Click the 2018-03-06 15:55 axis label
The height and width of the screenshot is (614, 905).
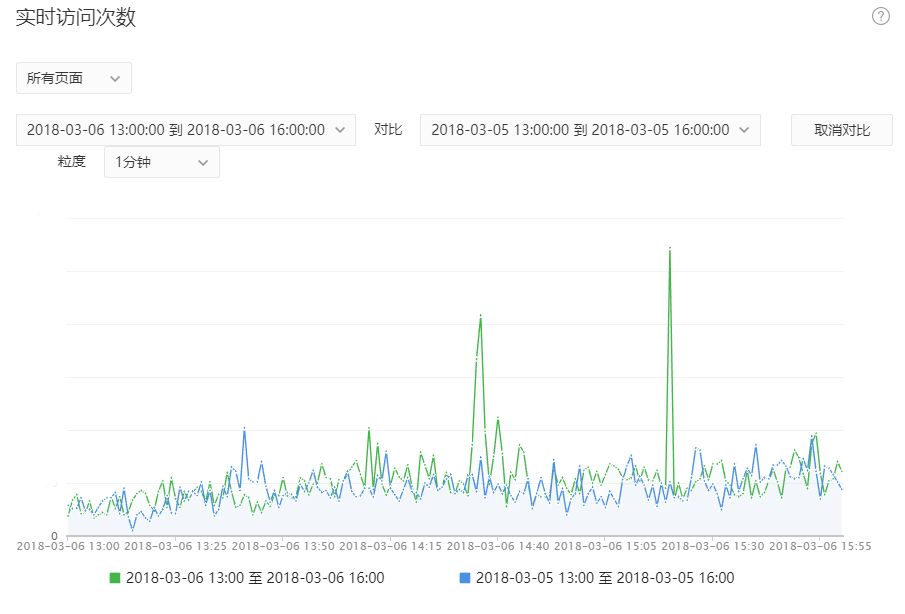tap(820, 546)
